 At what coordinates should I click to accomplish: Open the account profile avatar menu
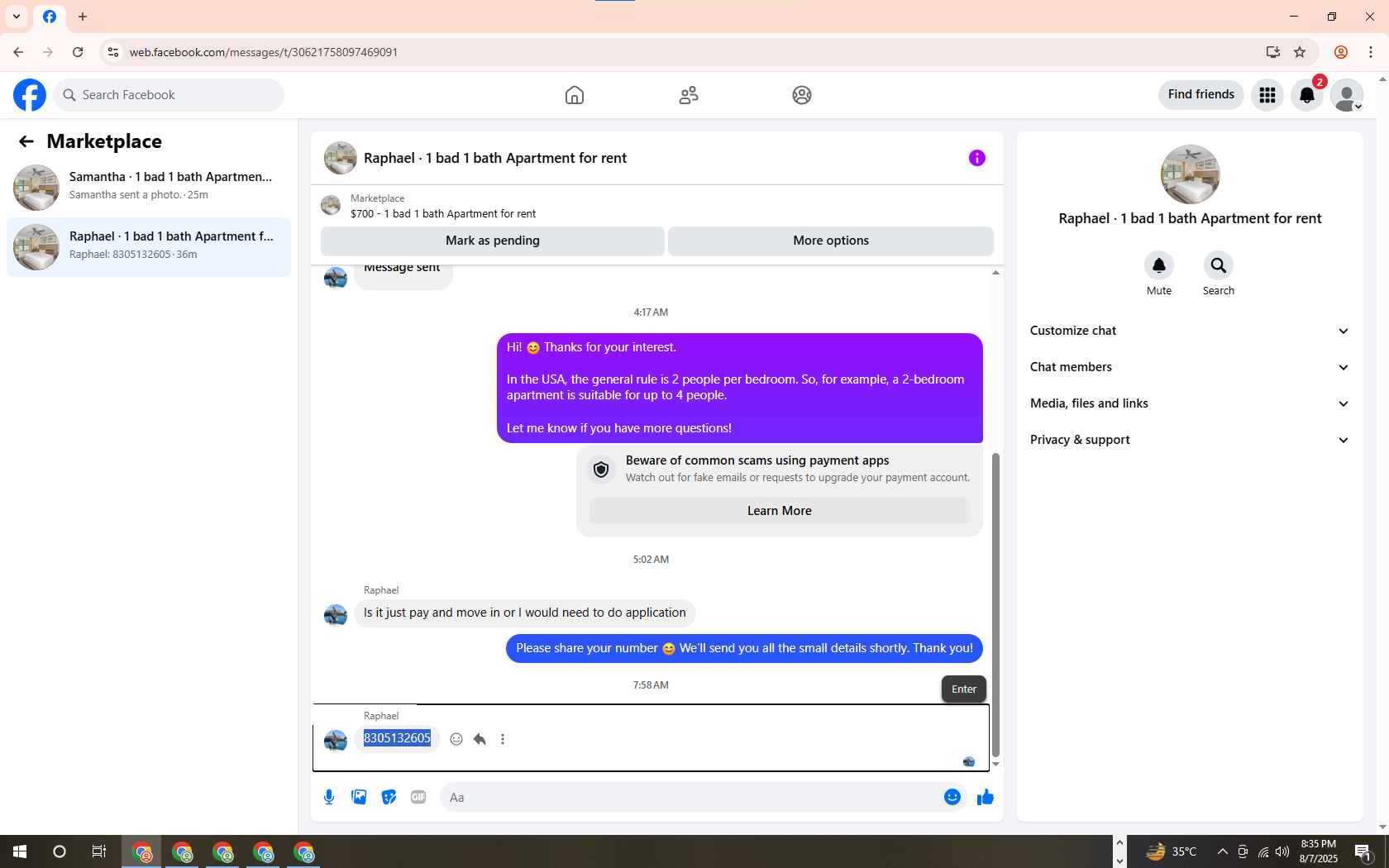click(1347, 95)
